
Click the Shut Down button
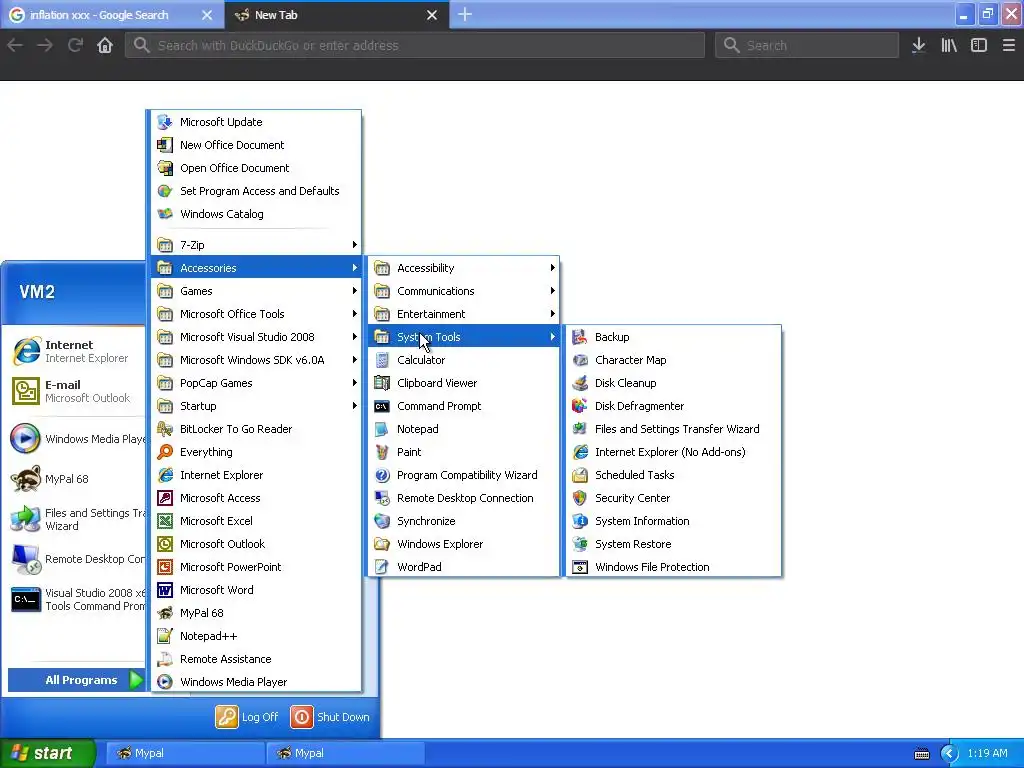pyautogui.click(x=330, y=717)
